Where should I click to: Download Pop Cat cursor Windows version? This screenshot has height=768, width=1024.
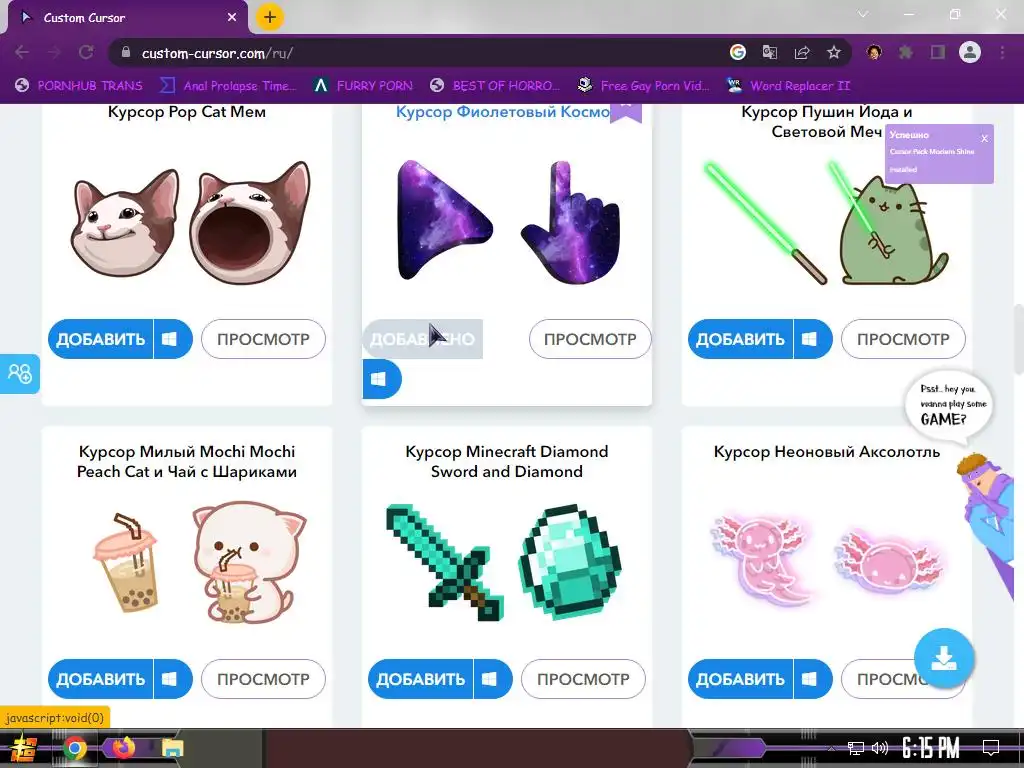click(x=173, y=339)
